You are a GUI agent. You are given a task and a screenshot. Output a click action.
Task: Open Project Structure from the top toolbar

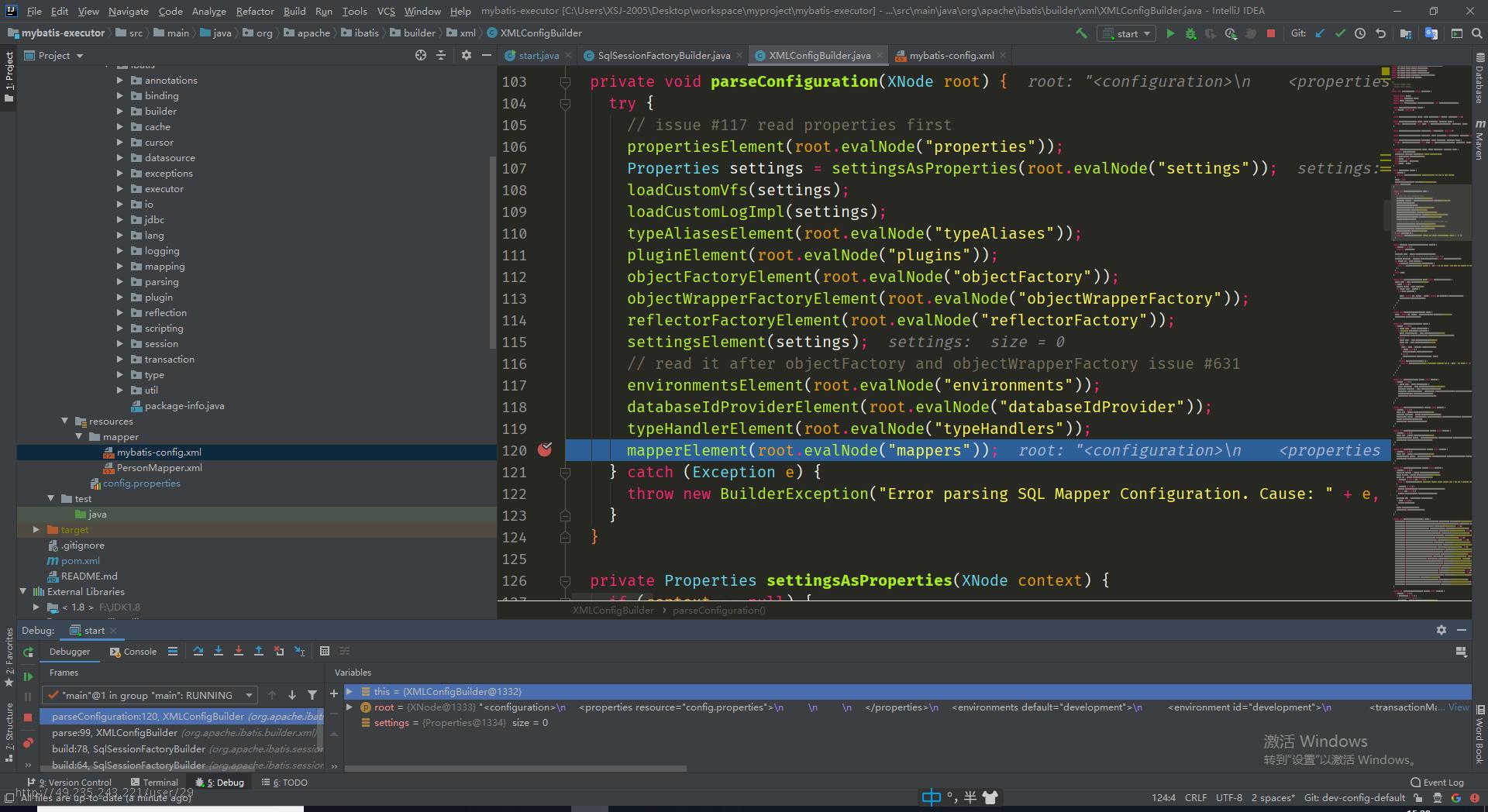(x=1406, y=33)
